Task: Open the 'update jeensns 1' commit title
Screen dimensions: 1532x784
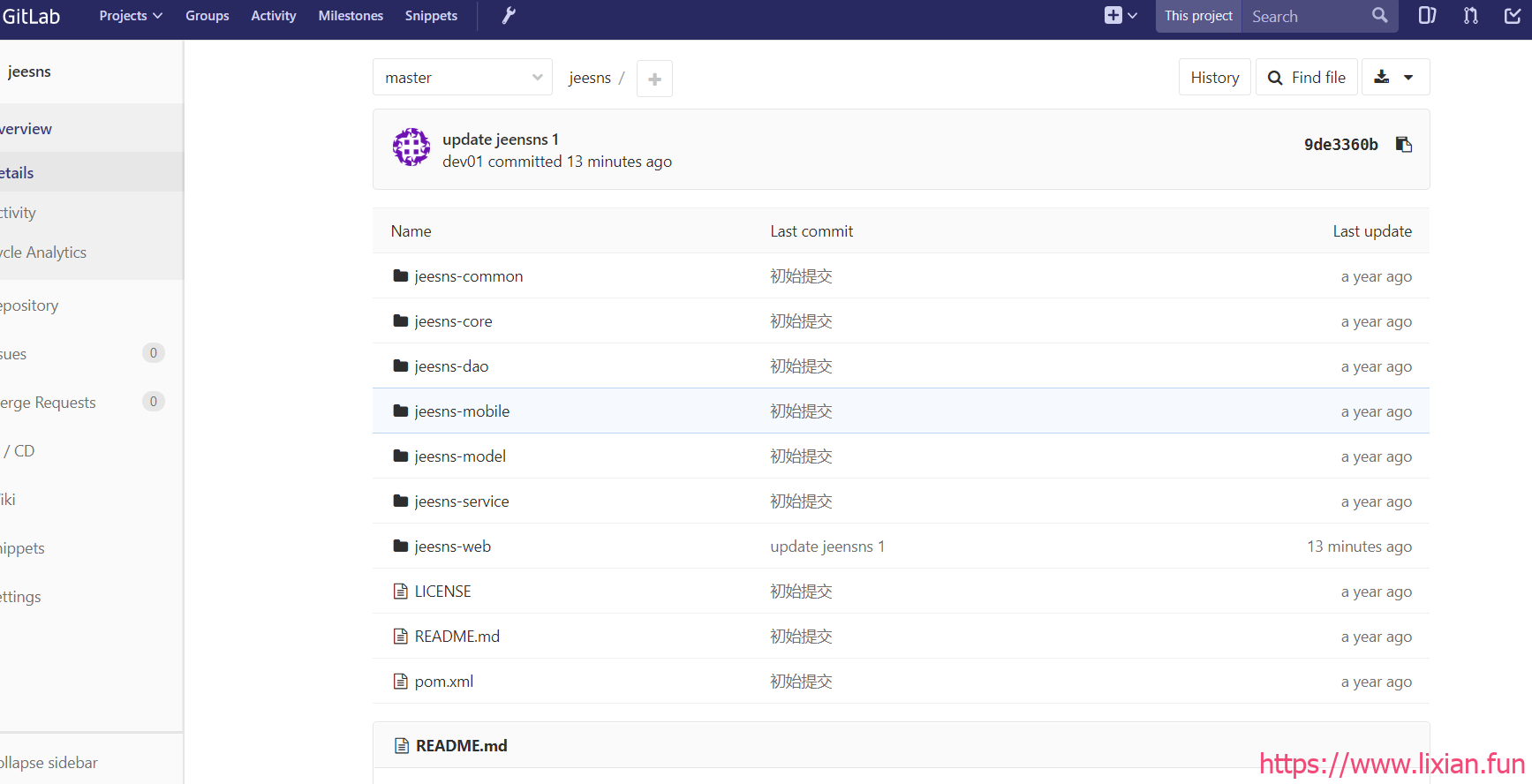Action: [501, 139]
